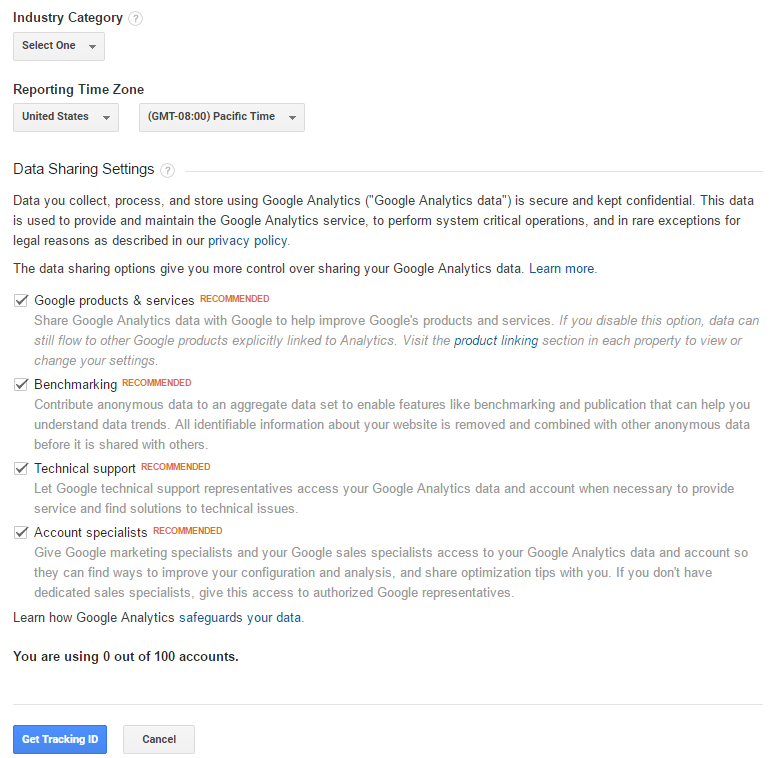Toggle the Benchmarking checkbox
Viewport: 777px width, 758px height.
[x=21, y=384]
